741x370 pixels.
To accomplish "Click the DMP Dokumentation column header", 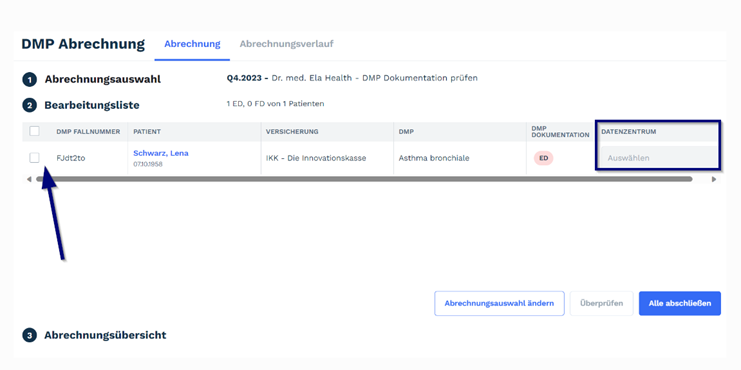I will tap(560, 132).
